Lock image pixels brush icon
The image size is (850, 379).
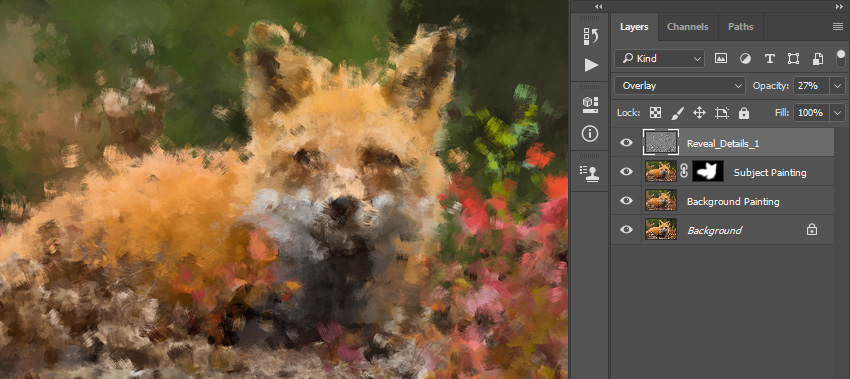click(678, 113)
